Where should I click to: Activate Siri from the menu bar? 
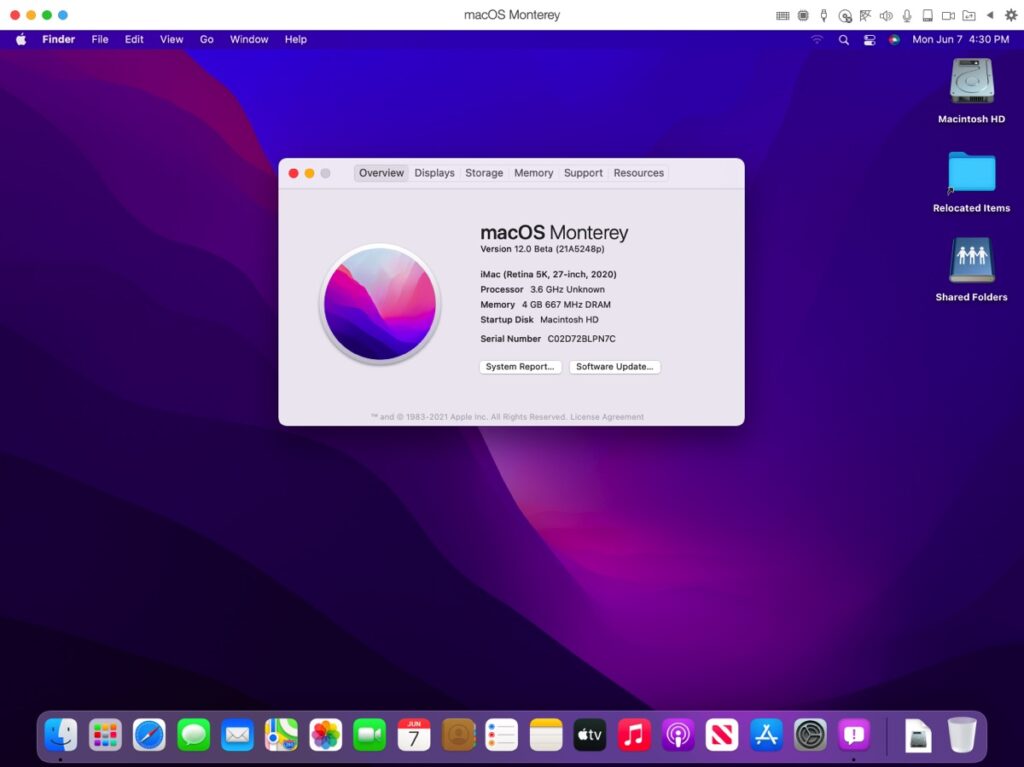tap(894, 40)
